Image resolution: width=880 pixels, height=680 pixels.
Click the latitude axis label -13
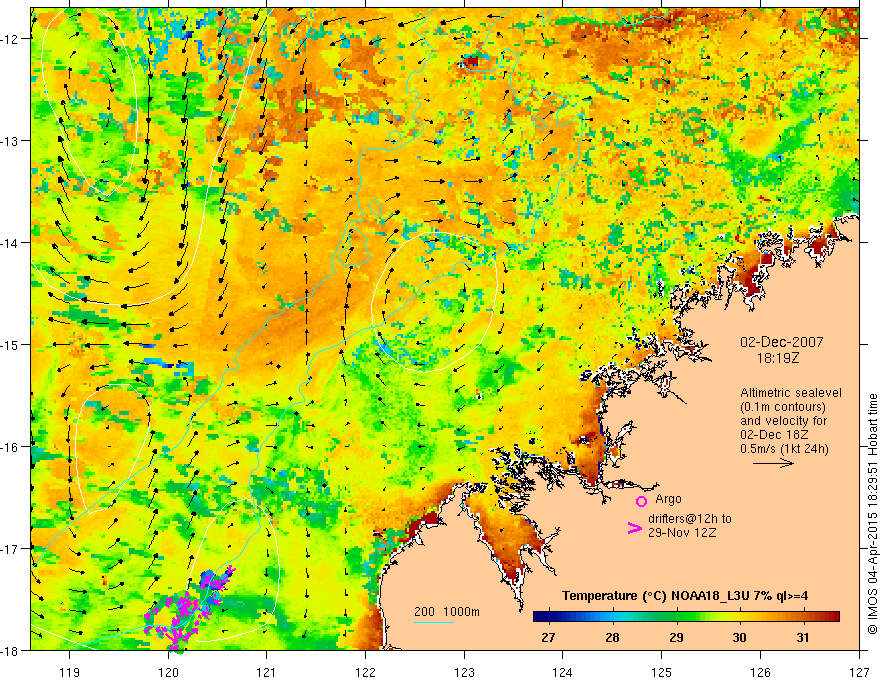(10, 141)
